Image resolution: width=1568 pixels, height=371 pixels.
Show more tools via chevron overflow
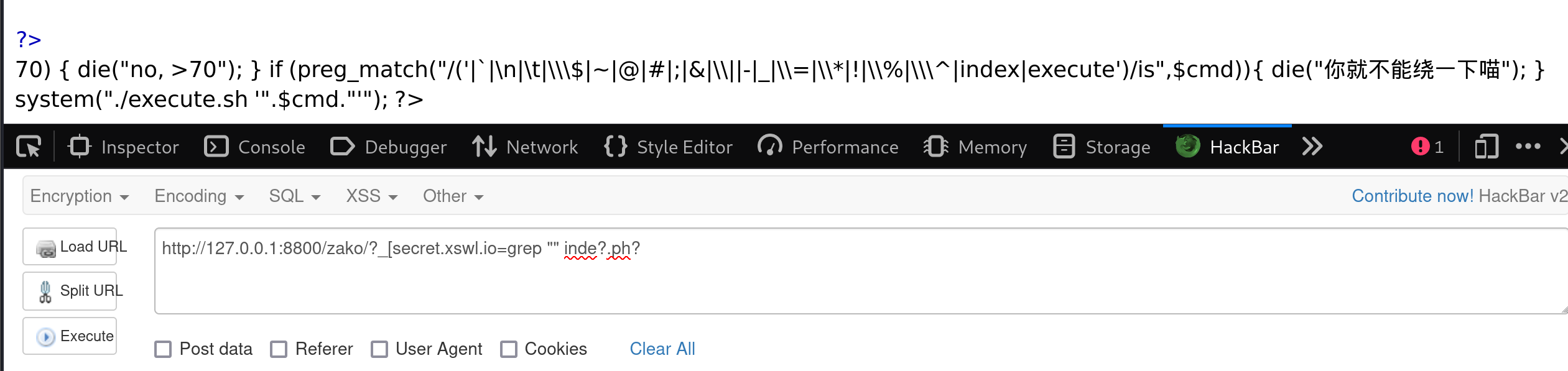click(x=1312, y=147)
